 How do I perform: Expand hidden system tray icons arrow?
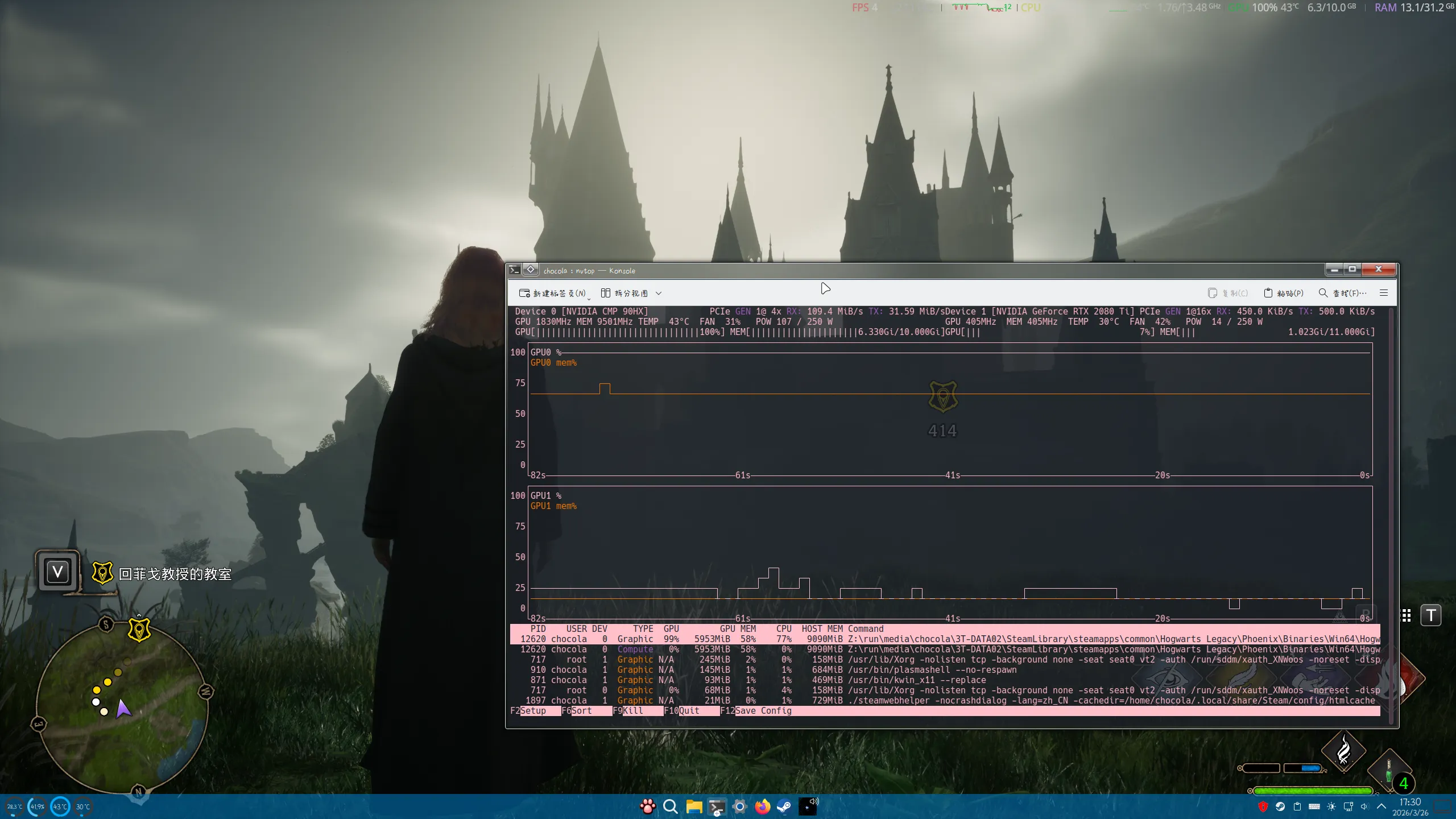(1381, 806)
